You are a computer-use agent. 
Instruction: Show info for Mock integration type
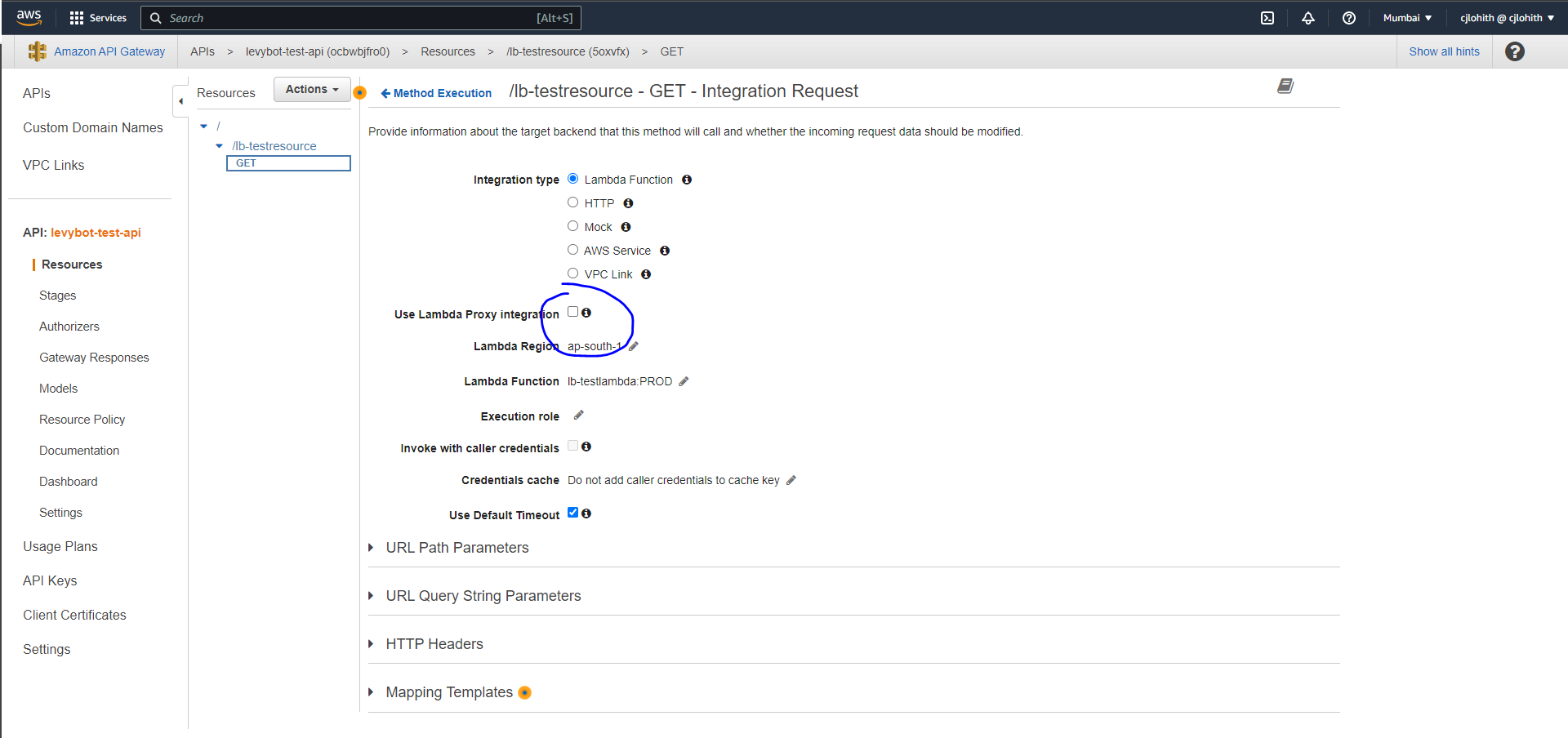(626, 227)
